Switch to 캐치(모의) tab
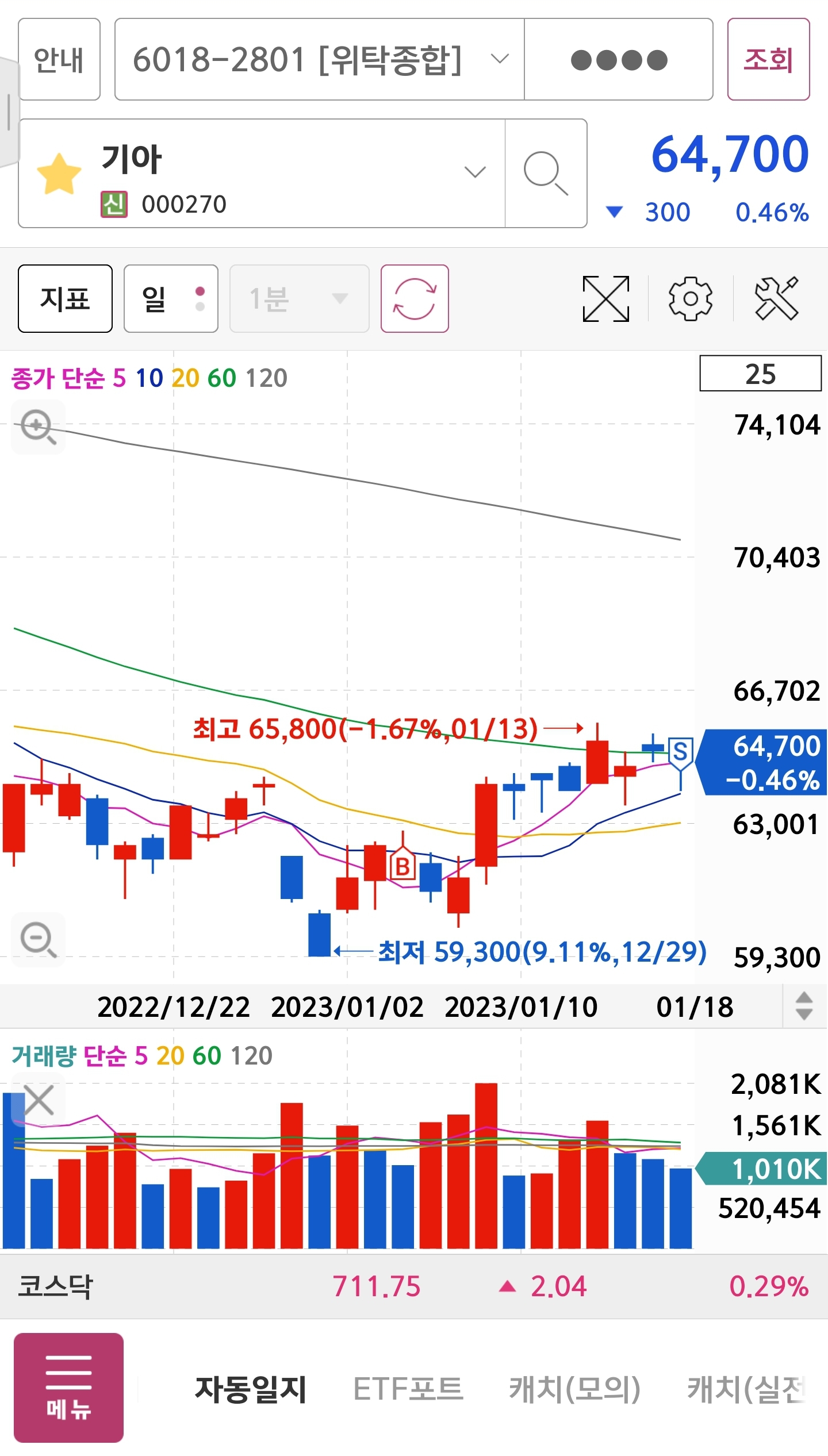Viewport: 828px width, 1456px height. [574, 1389]
